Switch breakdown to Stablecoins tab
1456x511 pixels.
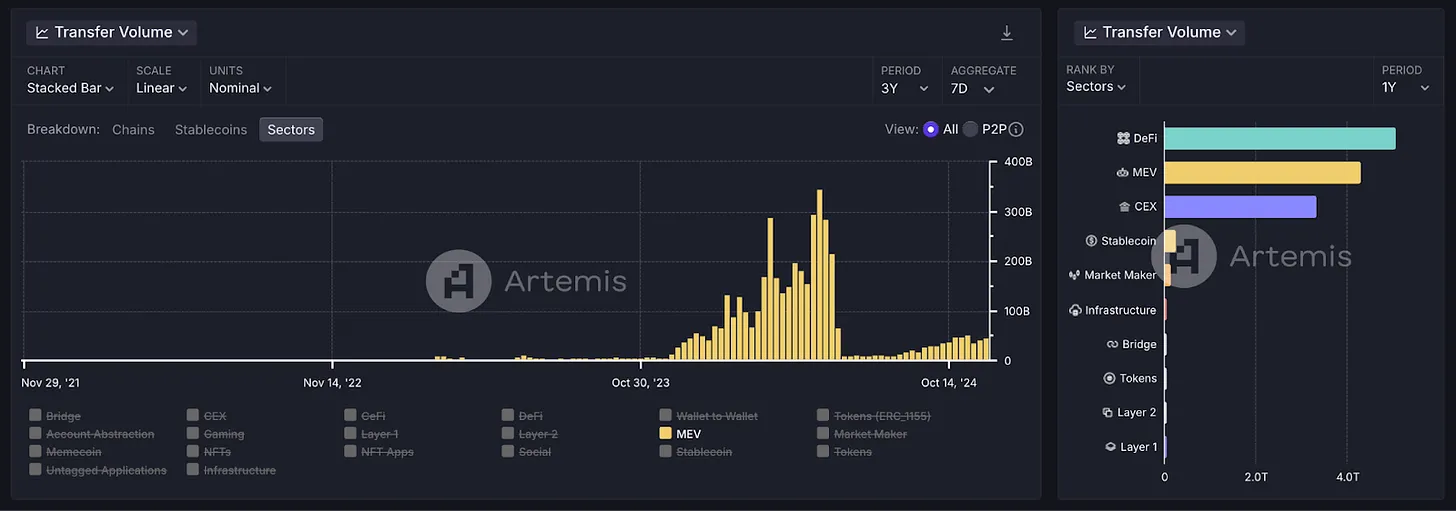pyautogui.click(x=211, y=130)
